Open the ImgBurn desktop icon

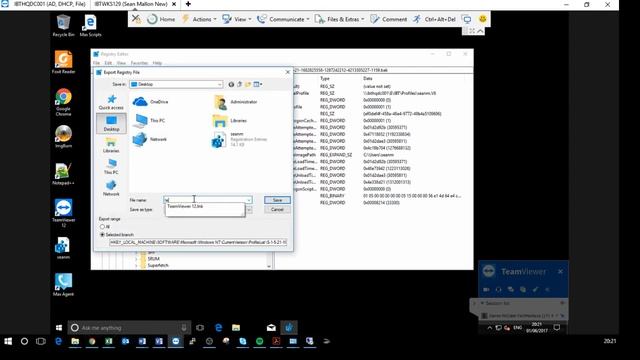tap(63, 136)
